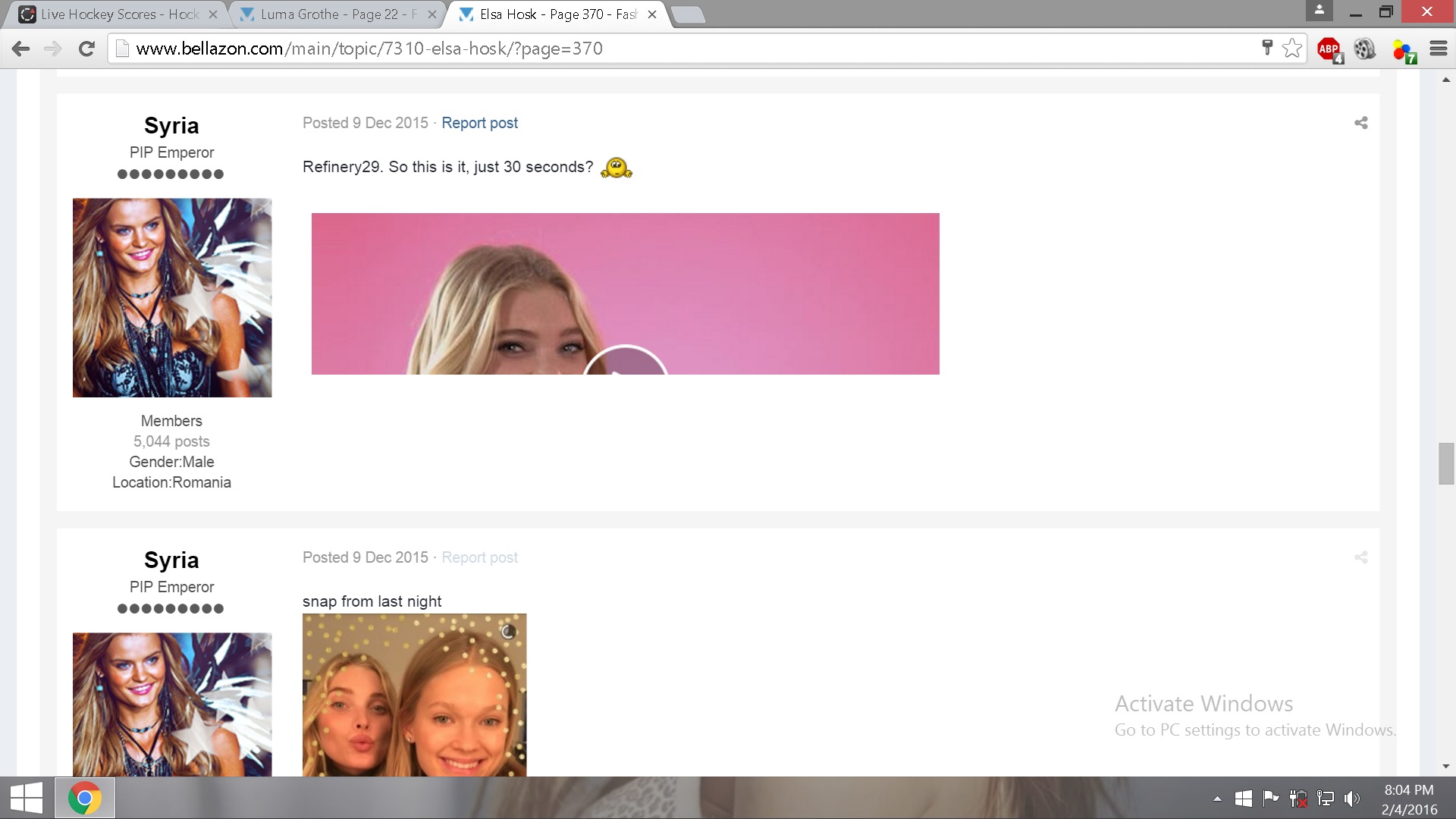Viewport: 1456px width, 819px height.
Task: Click the saved password key icon
Action: click(1267, 48)
